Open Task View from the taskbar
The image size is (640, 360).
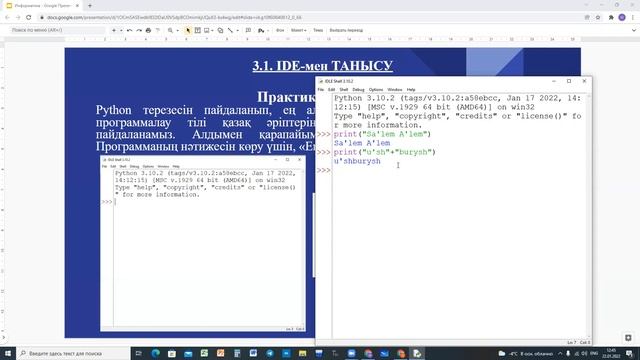point(138,353)
